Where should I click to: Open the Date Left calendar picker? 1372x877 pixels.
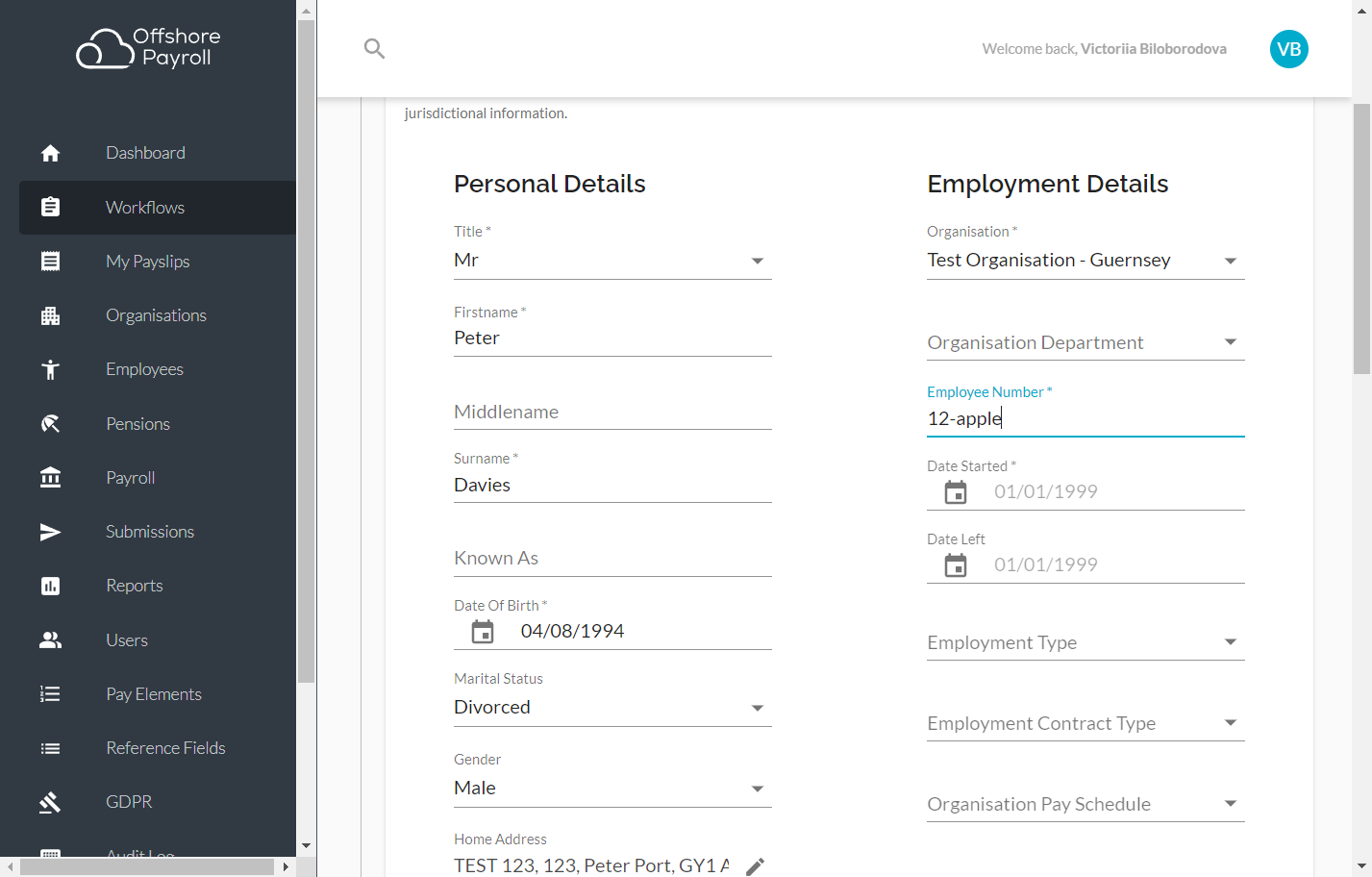(956, 565)
